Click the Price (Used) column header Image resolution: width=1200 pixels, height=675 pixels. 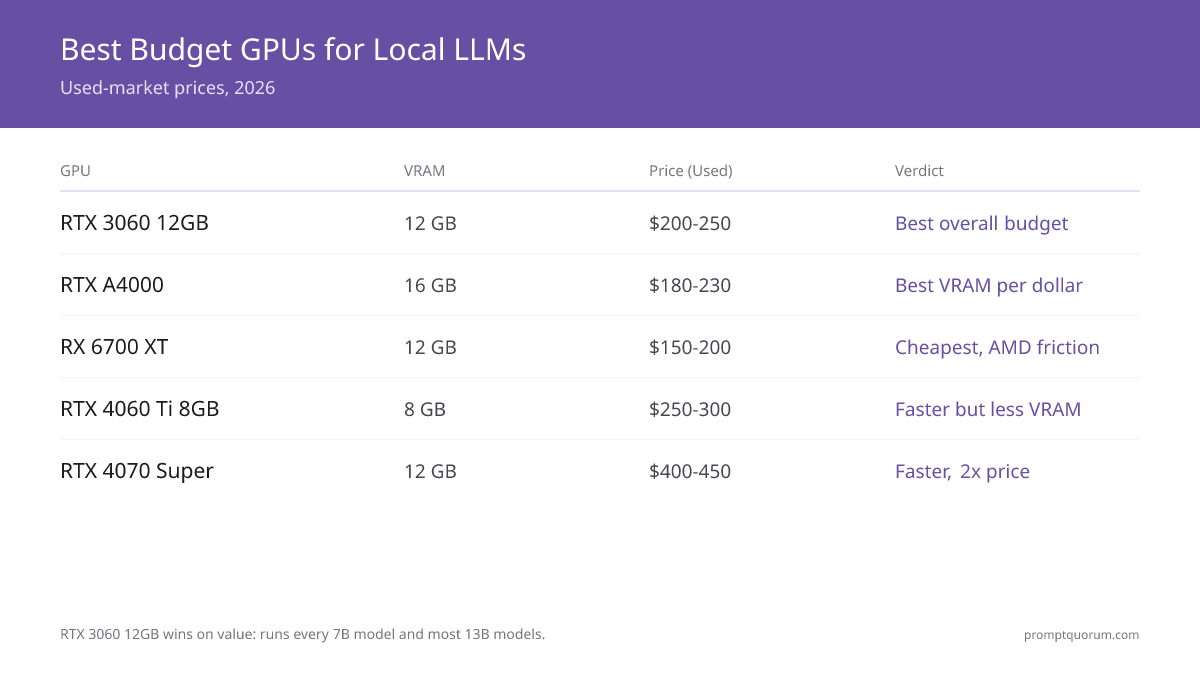pyautogui.click(x=691, y=171)
